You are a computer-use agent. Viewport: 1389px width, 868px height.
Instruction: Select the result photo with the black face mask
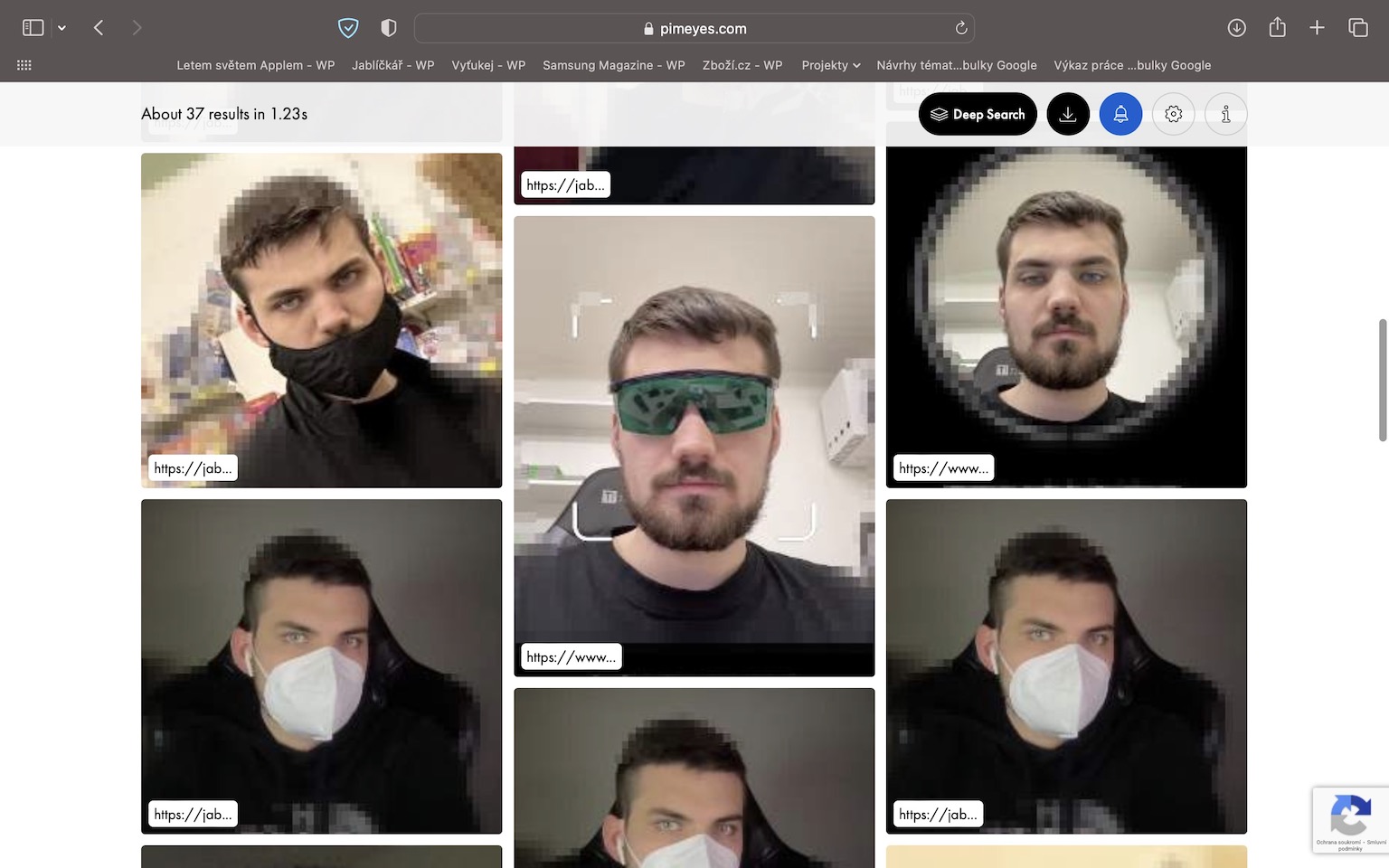[x=321, y=320]
